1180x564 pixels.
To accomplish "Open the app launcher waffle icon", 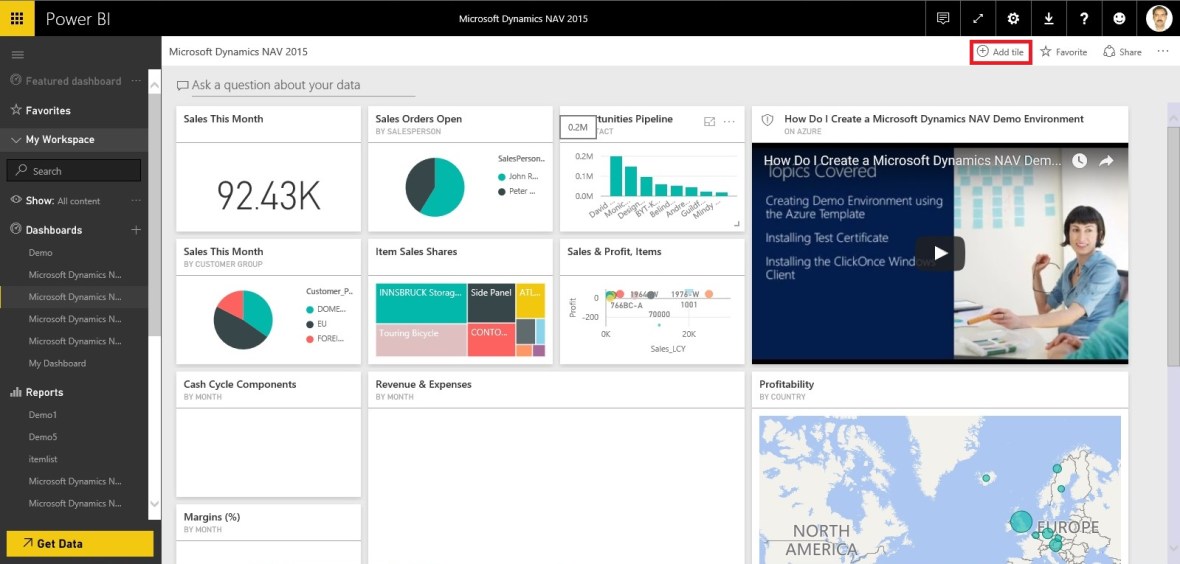I will tap(17, 18).
